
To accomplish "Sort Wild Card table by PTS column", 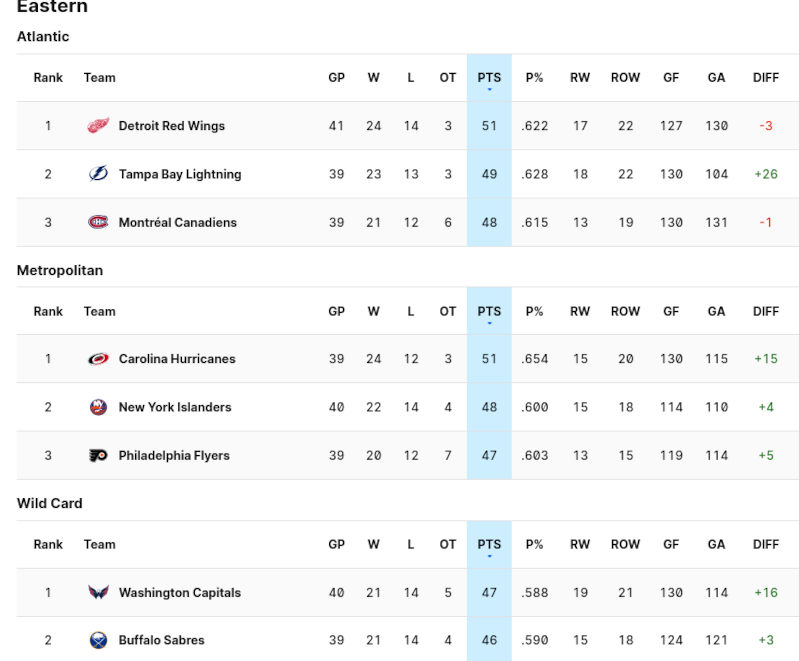I will point(489,545).
